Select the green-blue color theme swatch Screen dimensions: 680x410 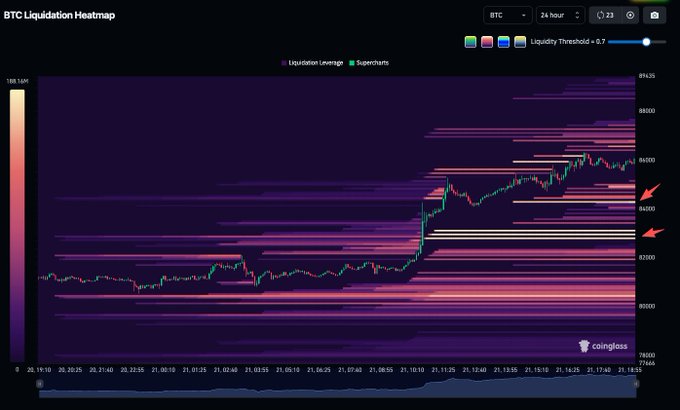point(471,42)
